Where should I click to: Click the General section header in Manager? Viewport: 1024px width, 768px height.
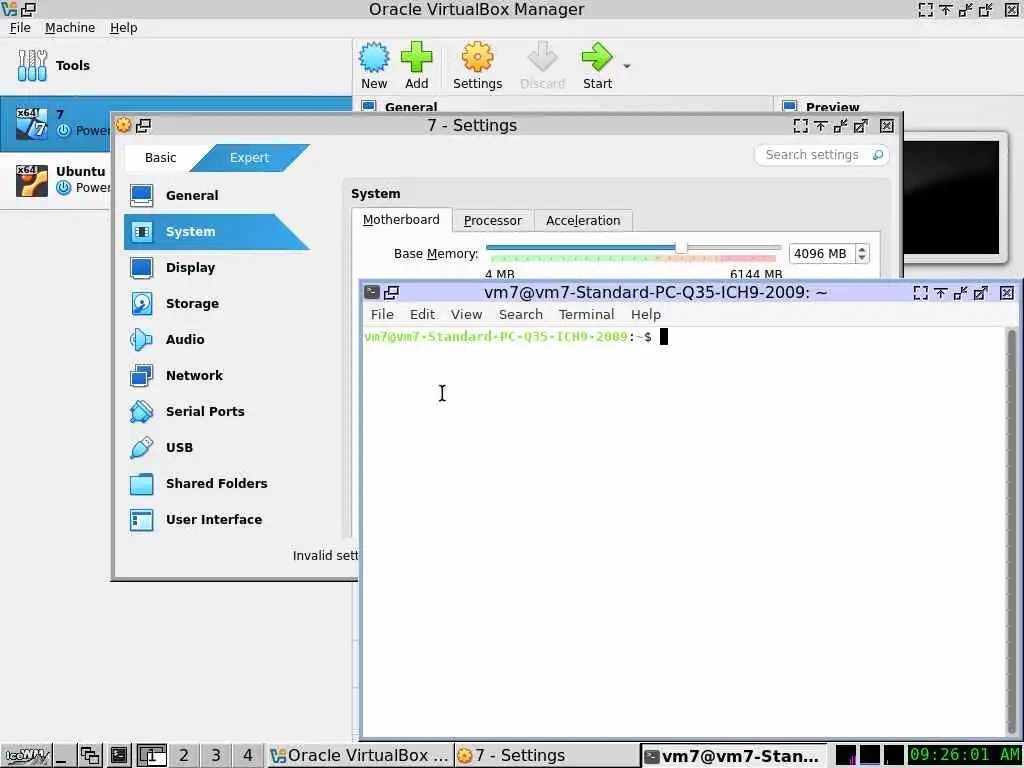click(411, 106)
